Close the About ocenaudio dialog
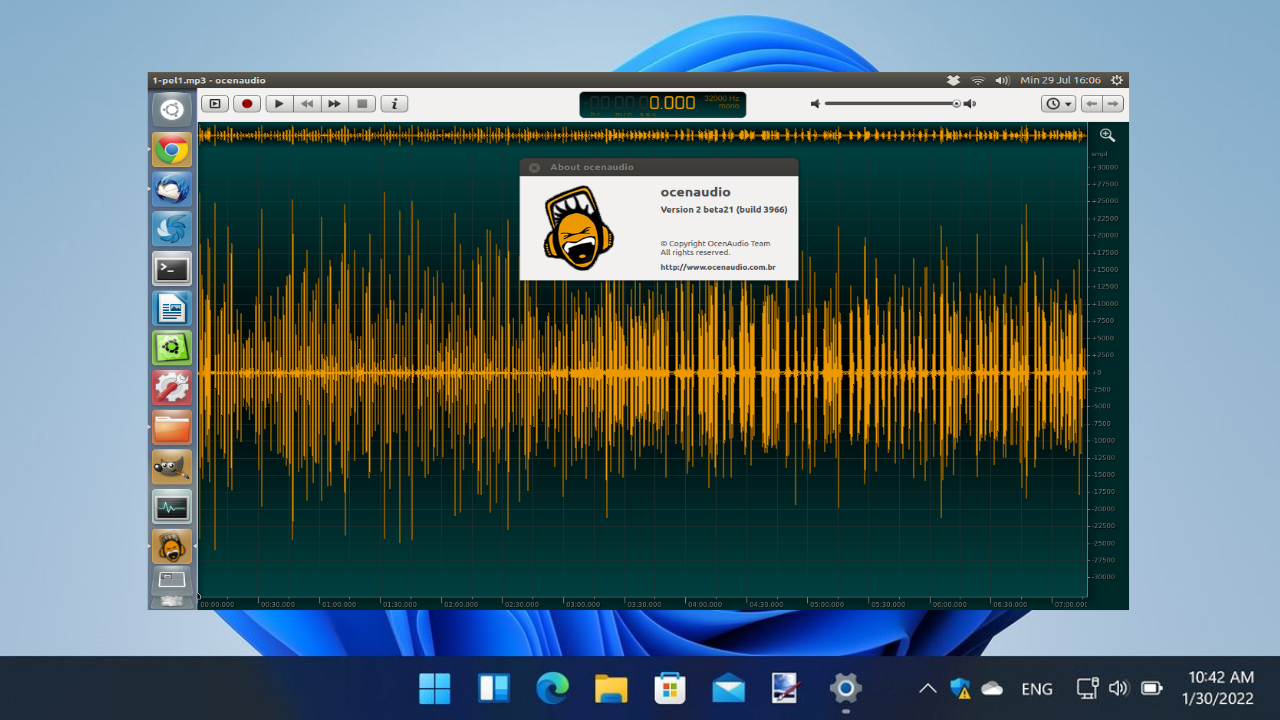 point(534,167)
